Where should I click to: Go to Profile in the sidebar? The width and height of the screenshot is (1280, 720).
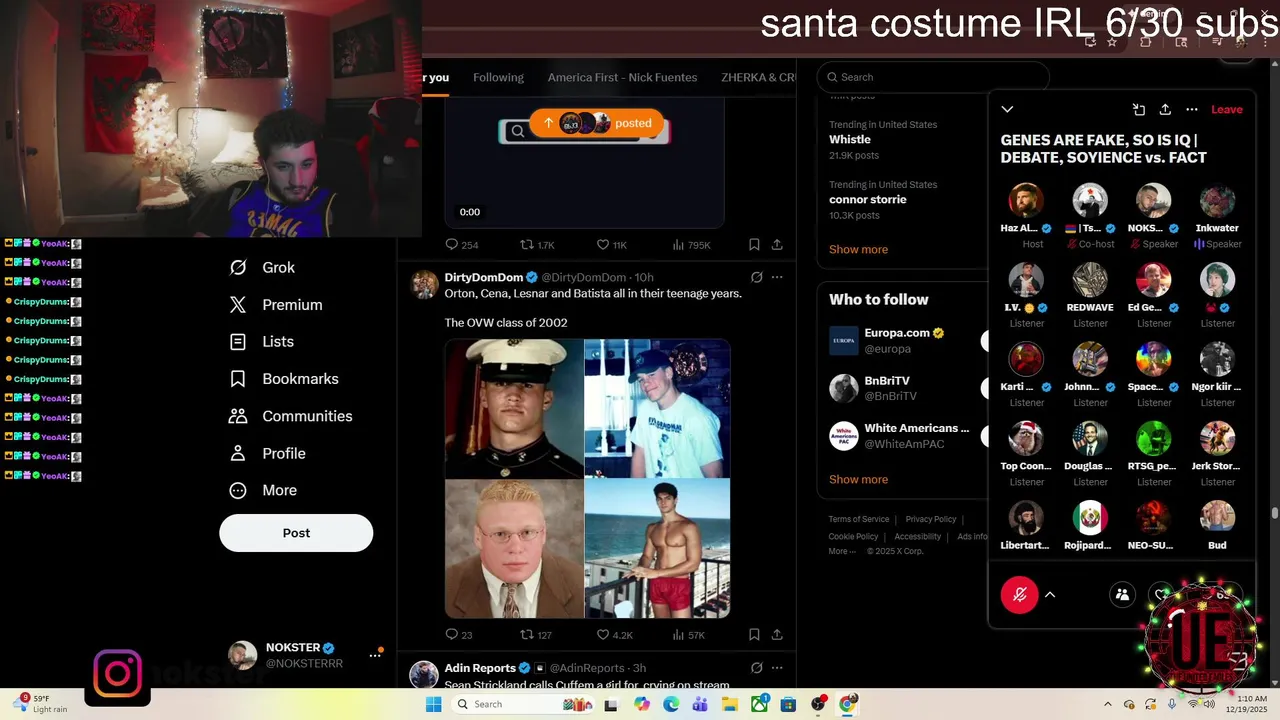pos(267,453)
